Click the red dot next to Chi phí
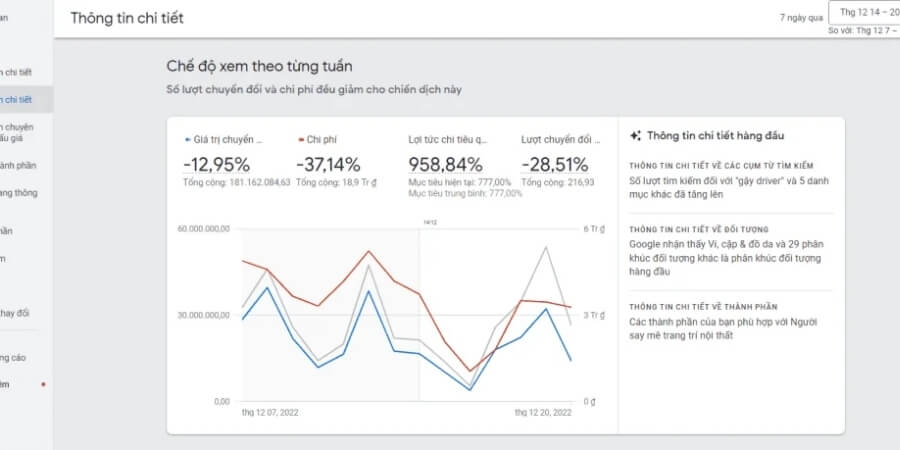This screenshot has height=450, width=900. click(x=301, y=139)
